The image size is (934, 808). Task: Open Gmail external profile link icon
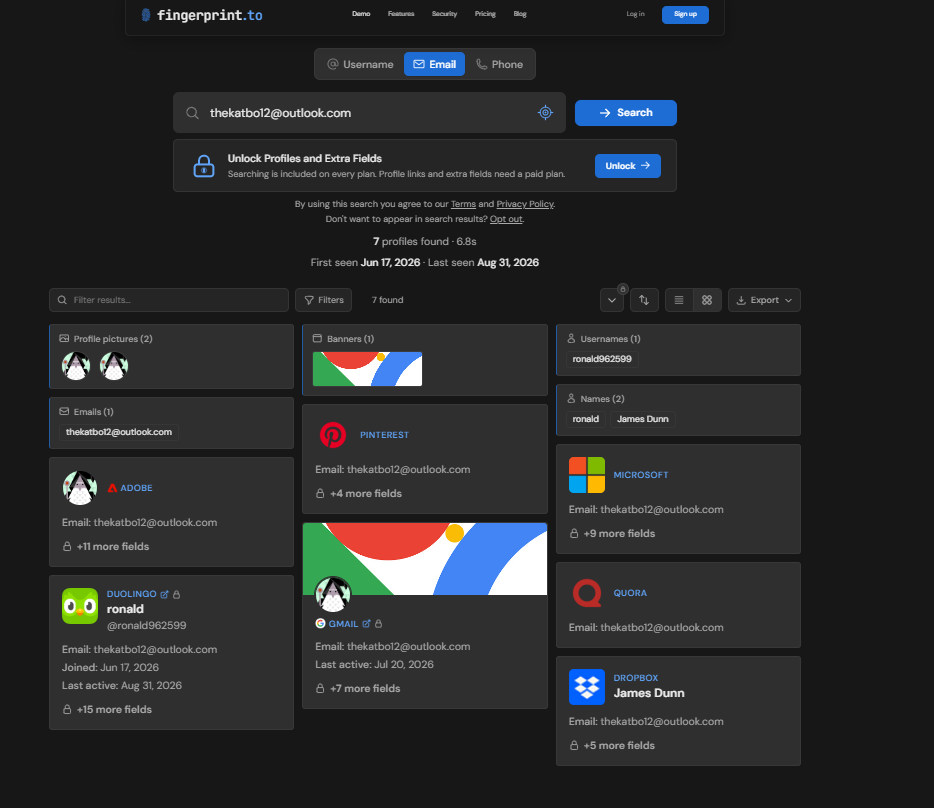[x=366, y=623]
